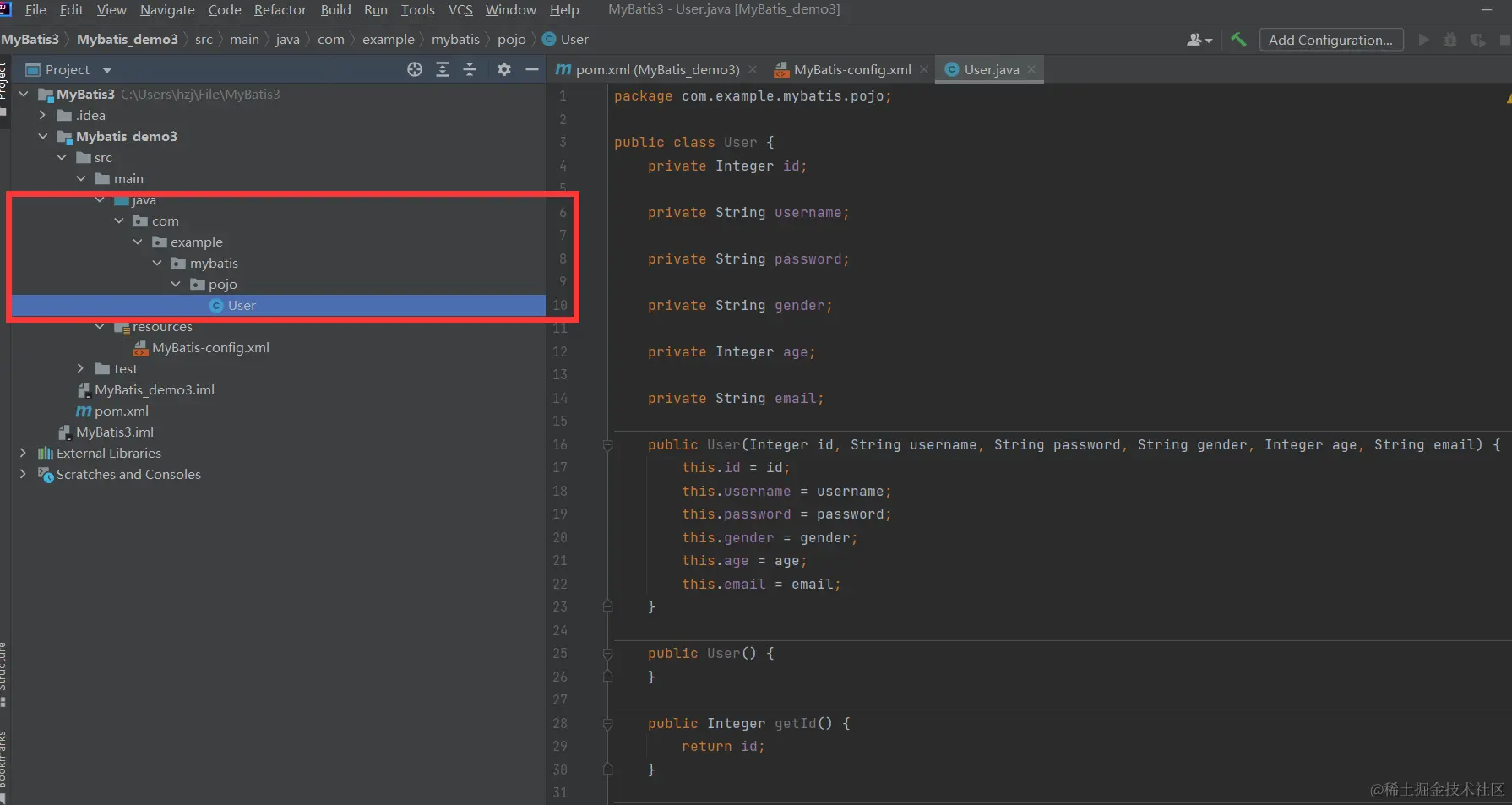Click the User class icon in breadcrumb
This screenshot has height=805, width=1512.
coord(549,39)
